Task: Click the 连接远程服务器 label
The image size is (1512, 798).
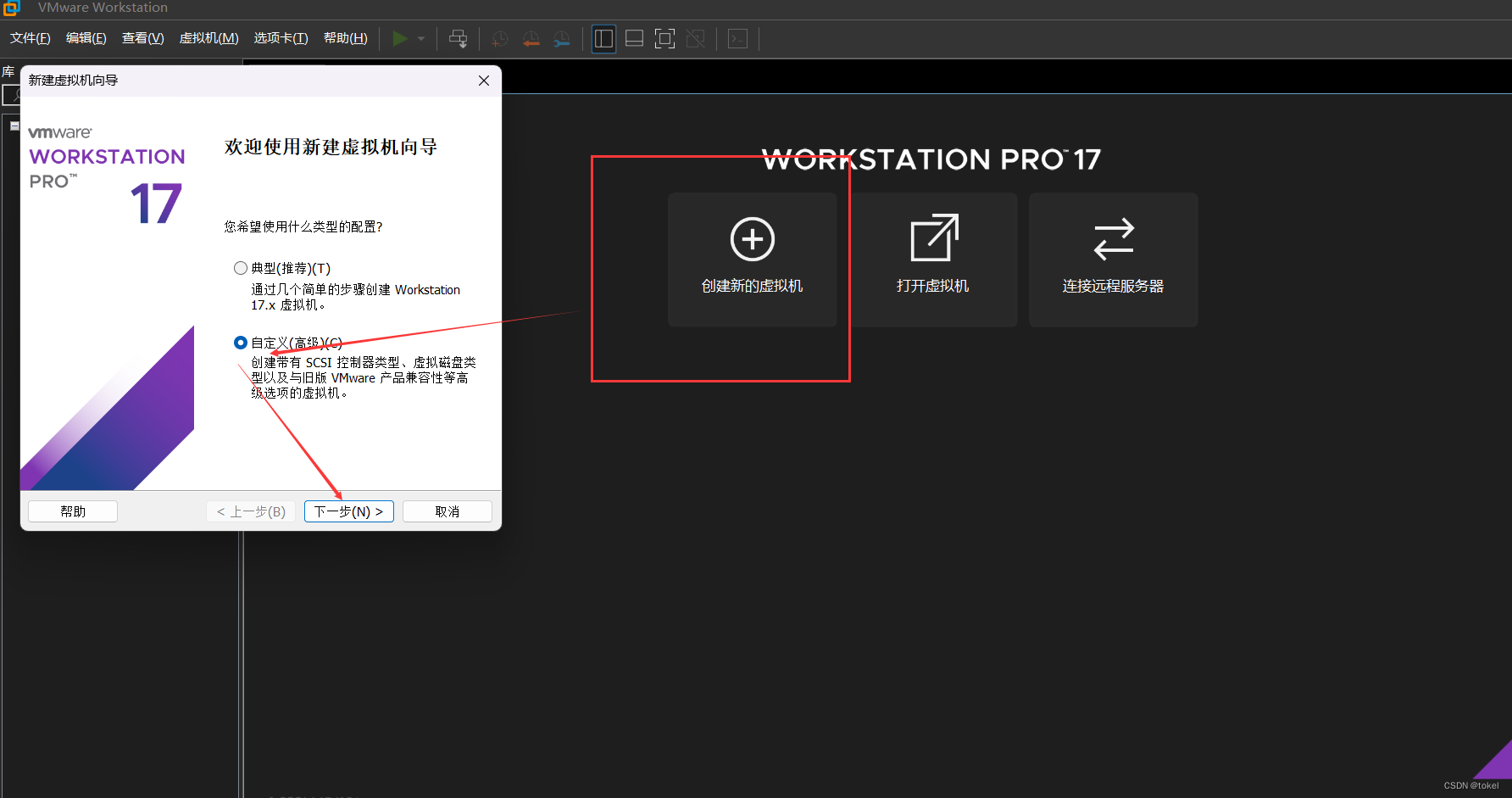Action: coord(1114,286)
